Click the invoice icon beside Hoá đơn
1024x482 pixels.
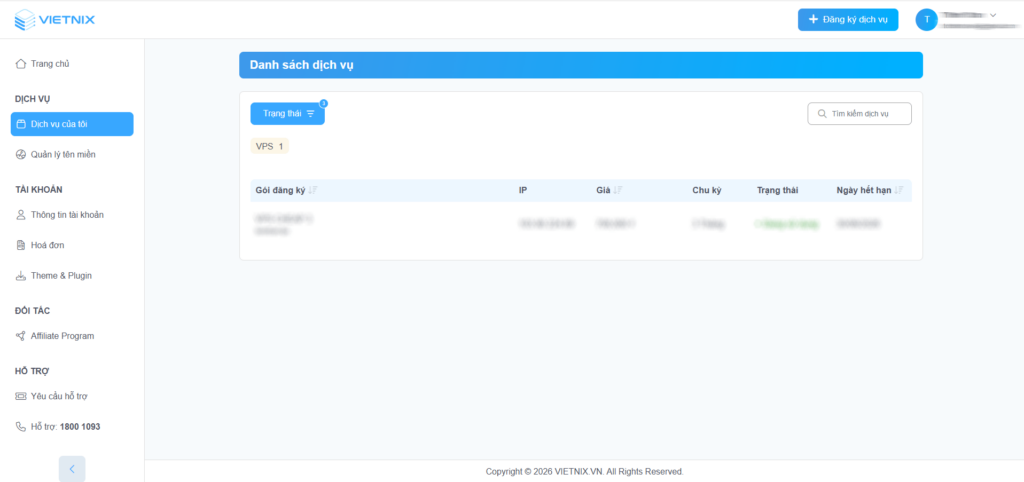click(21, 245)
